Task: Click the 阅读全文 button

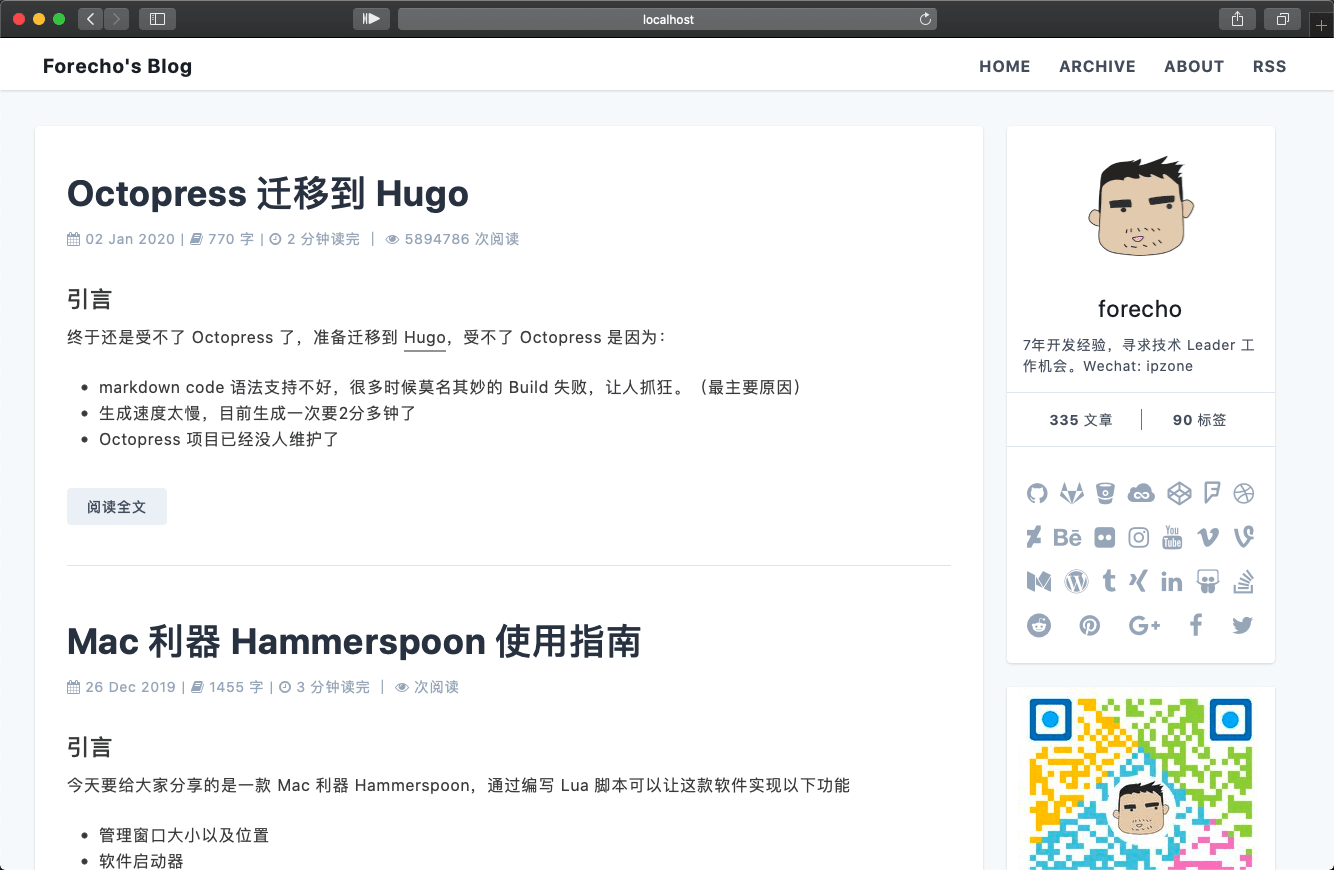Action: click(117, 506)
